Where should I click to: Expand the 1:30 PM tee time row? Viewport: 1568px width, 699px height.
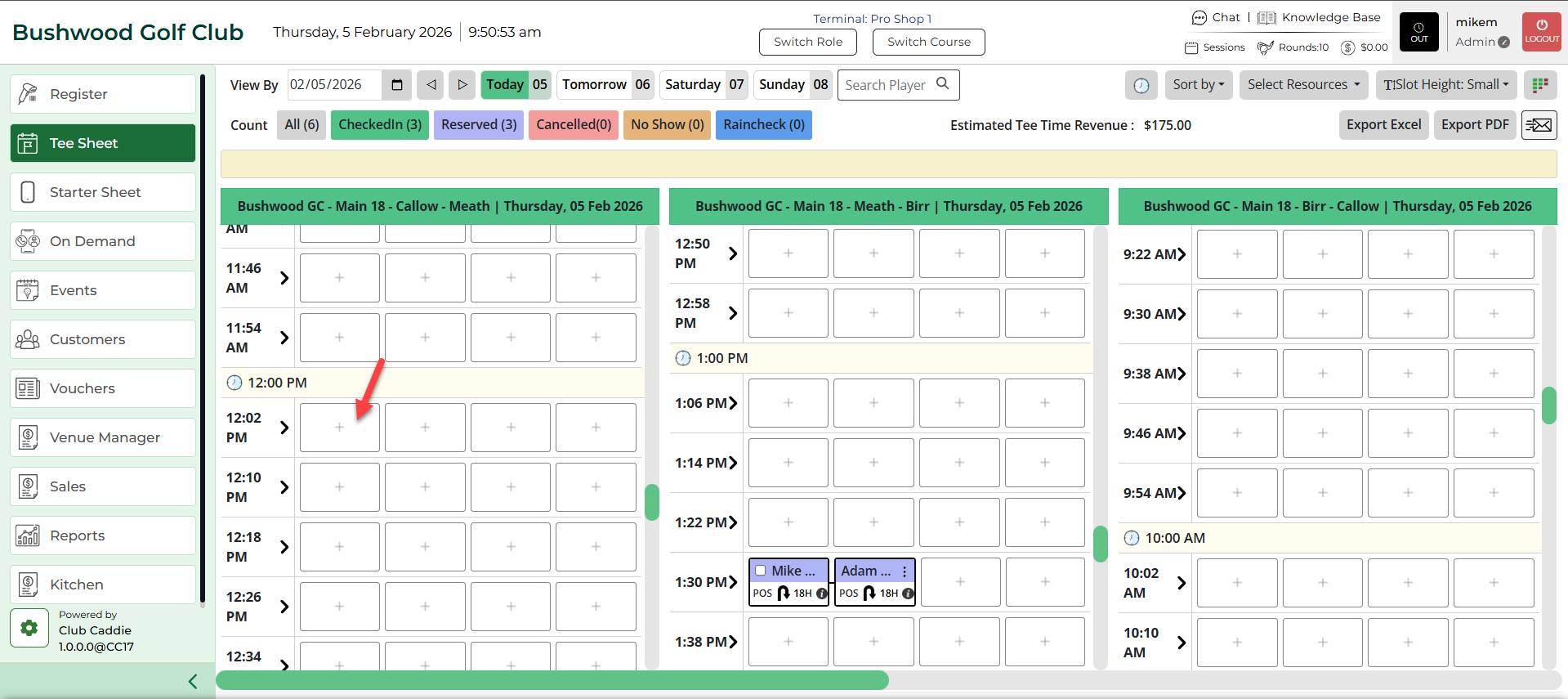coord(733,582)
